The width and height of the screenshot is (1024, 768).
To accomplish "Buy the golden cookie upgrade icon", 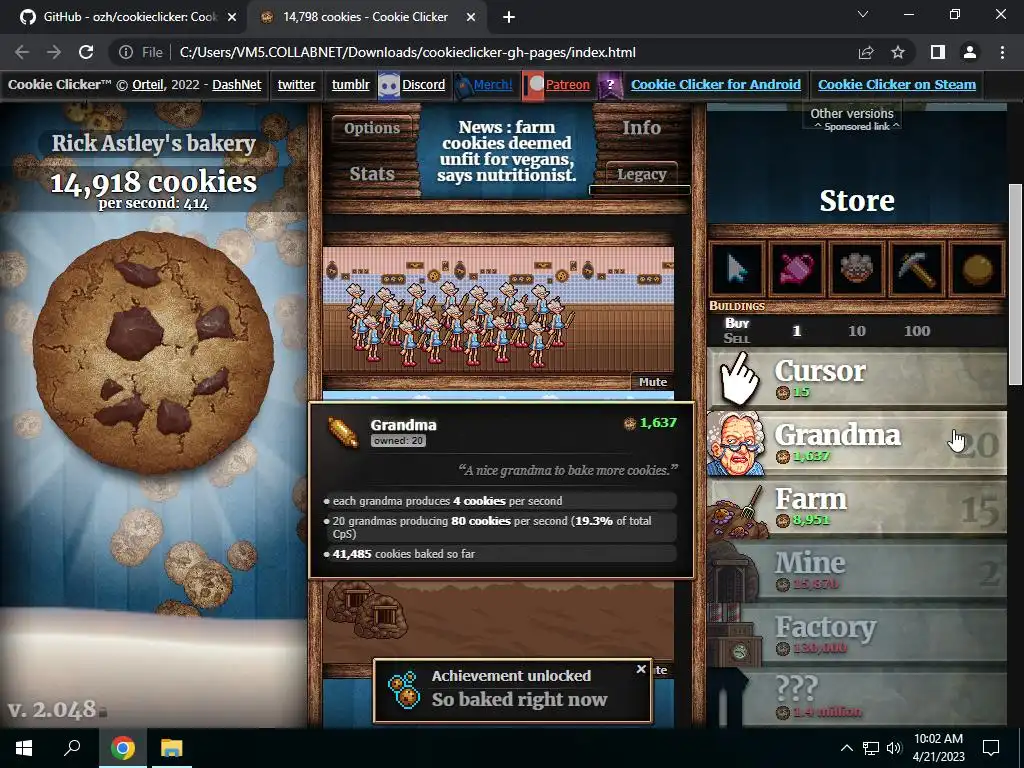I will click(978, 268).
